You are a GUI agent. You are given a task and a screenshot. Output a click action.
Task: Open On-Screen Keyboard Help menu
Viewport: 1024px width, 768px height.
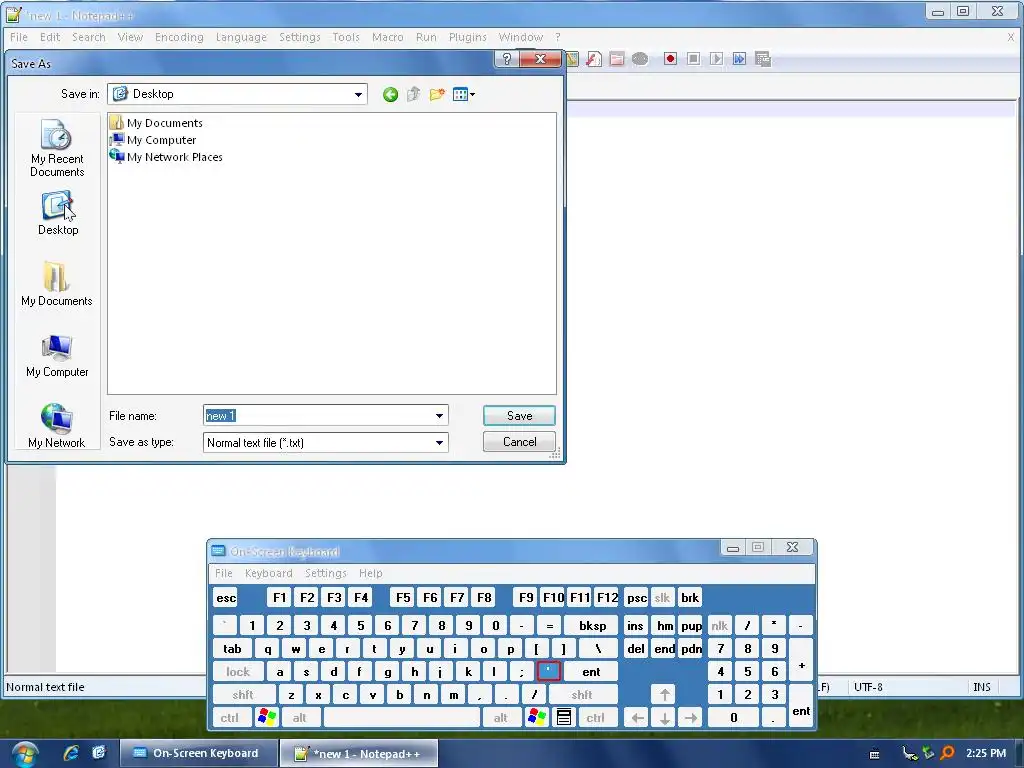click(370, 573)
